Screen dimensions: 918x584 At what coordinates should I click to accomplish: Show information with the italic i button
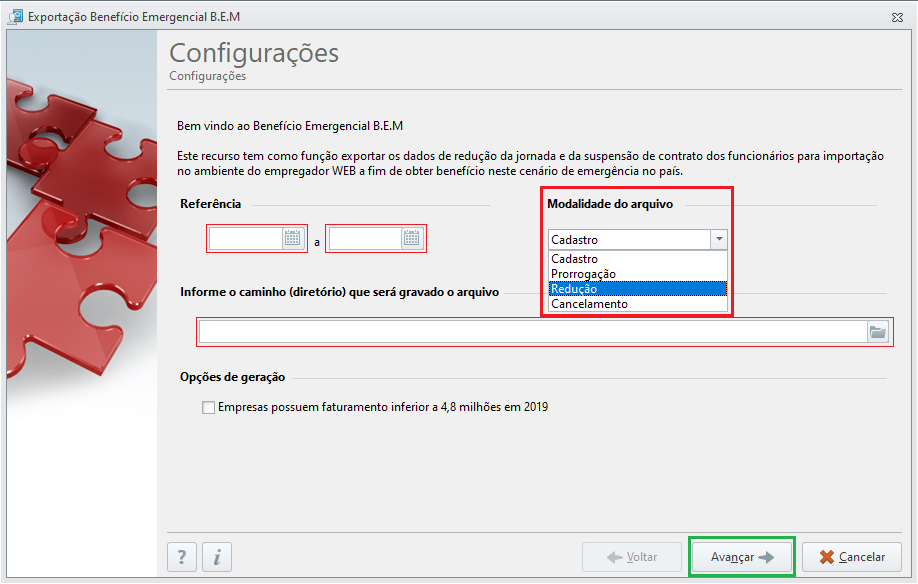coord(217,557)
